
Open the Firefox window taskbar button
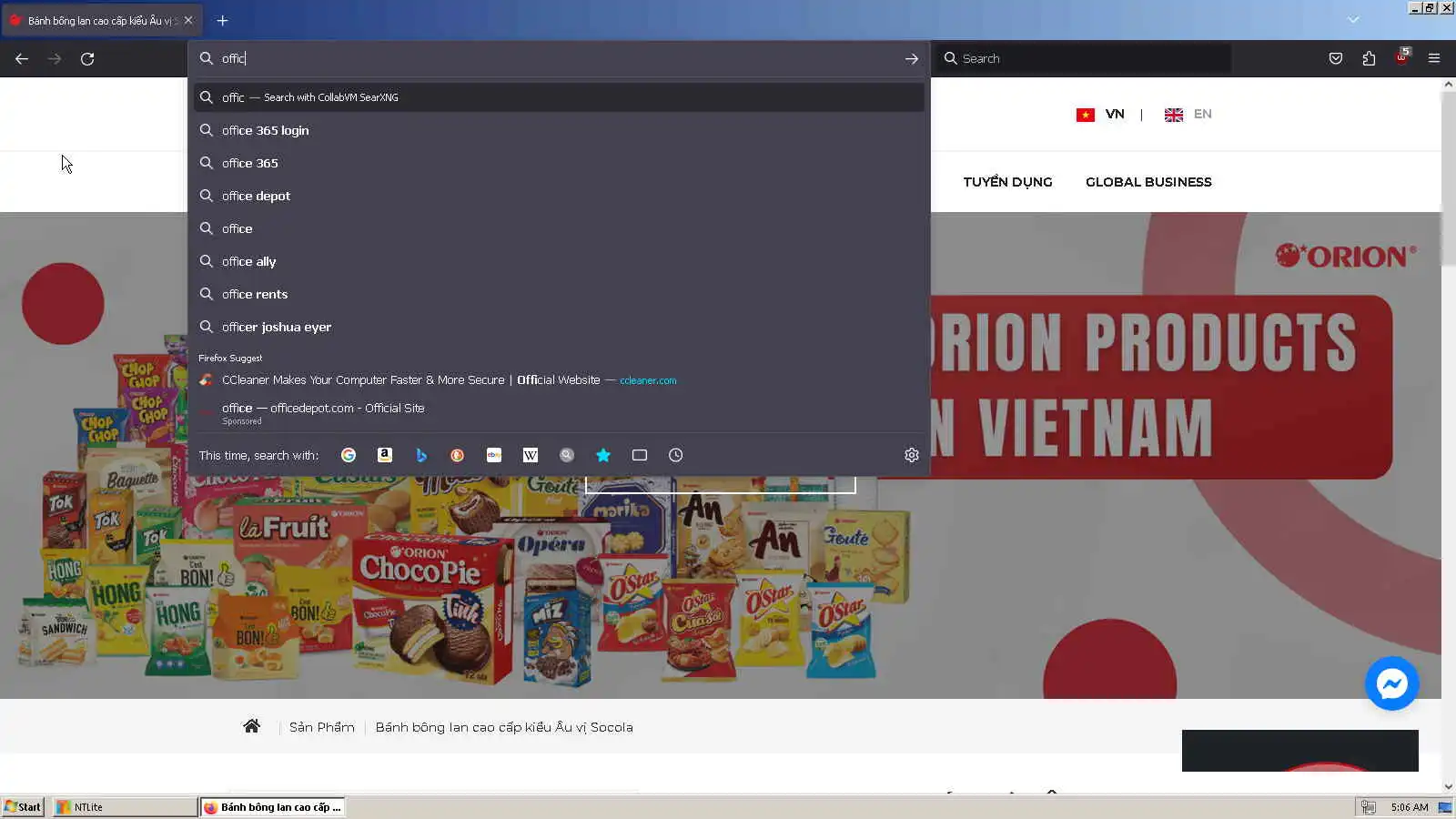[x=273, y=807]
